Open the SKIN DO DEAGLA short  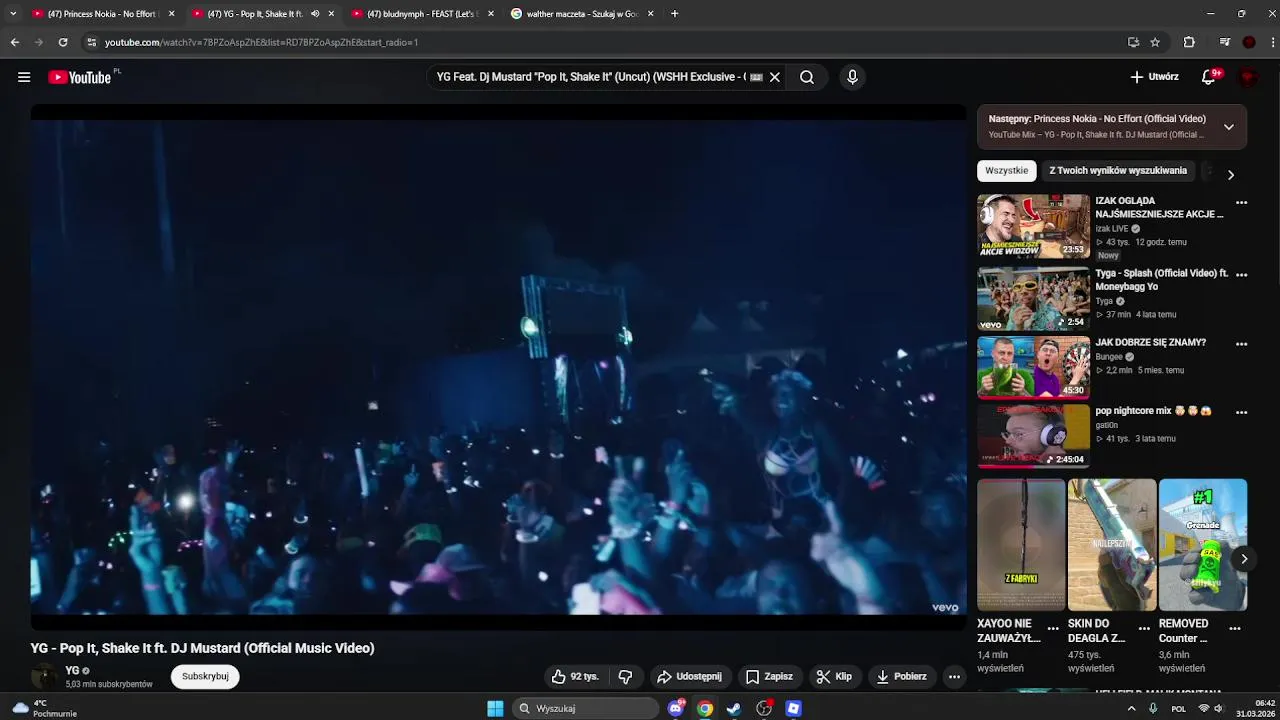point(1112,545)
